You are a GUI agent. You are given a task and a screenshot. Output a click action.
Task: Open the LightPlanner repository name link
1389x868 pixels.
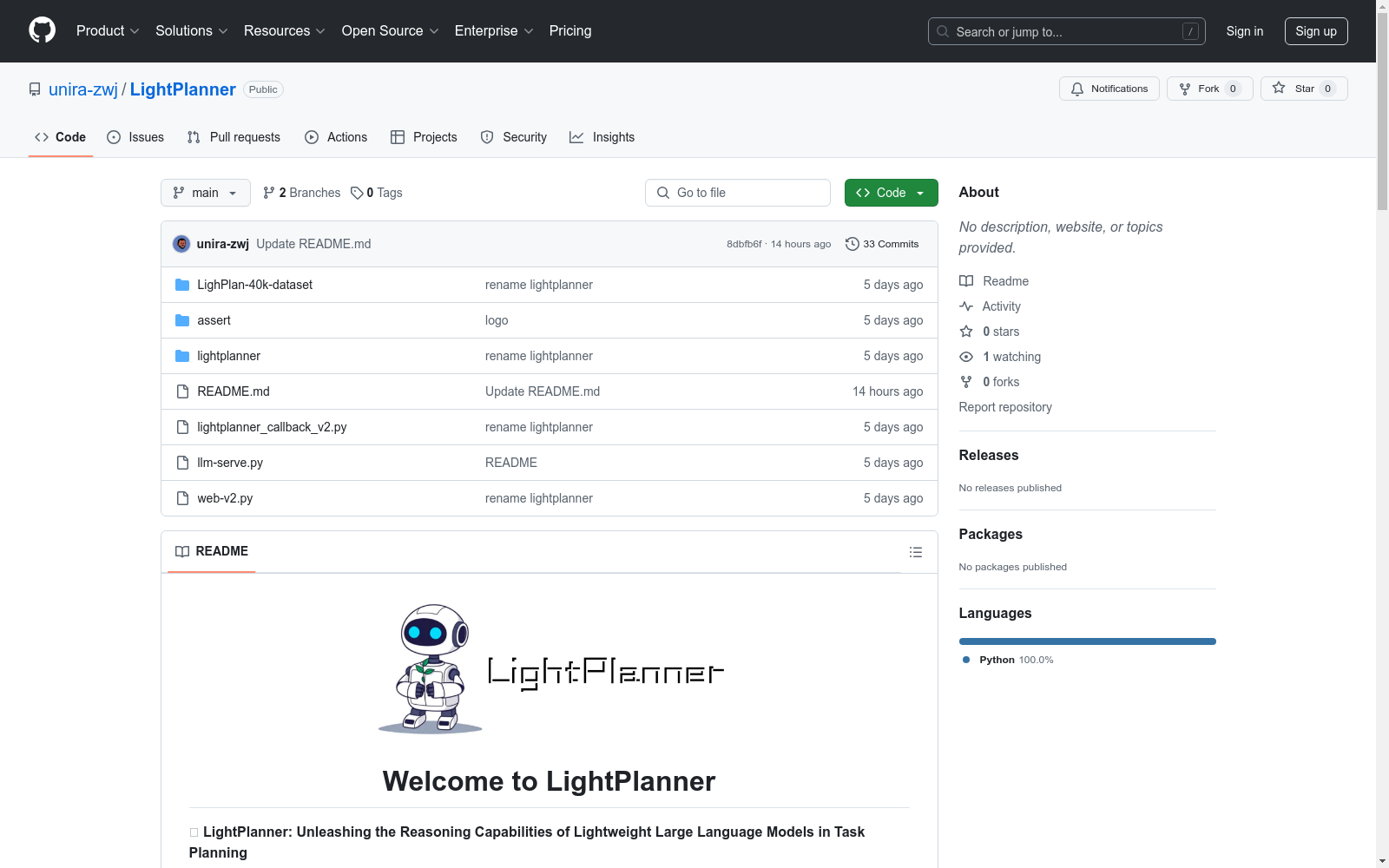182,89
